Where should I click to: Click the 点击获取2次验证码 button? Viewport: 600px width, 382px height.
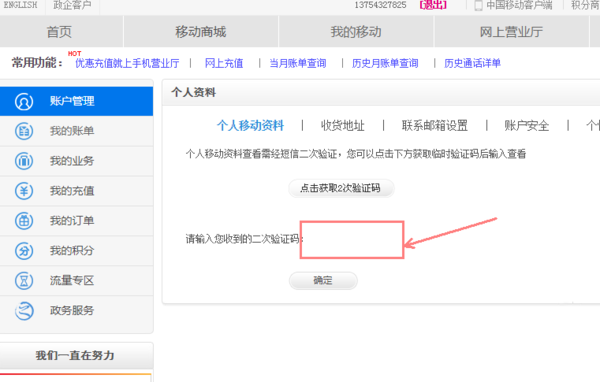pos(341,188)
